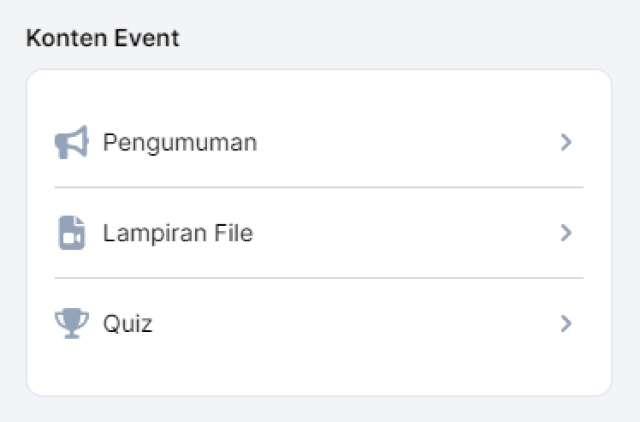Viewport: 640px width, 422px height.
Task: Click divider line beneath the Pengumuman row
Action: pyautogui.click(x=319, y=187)
